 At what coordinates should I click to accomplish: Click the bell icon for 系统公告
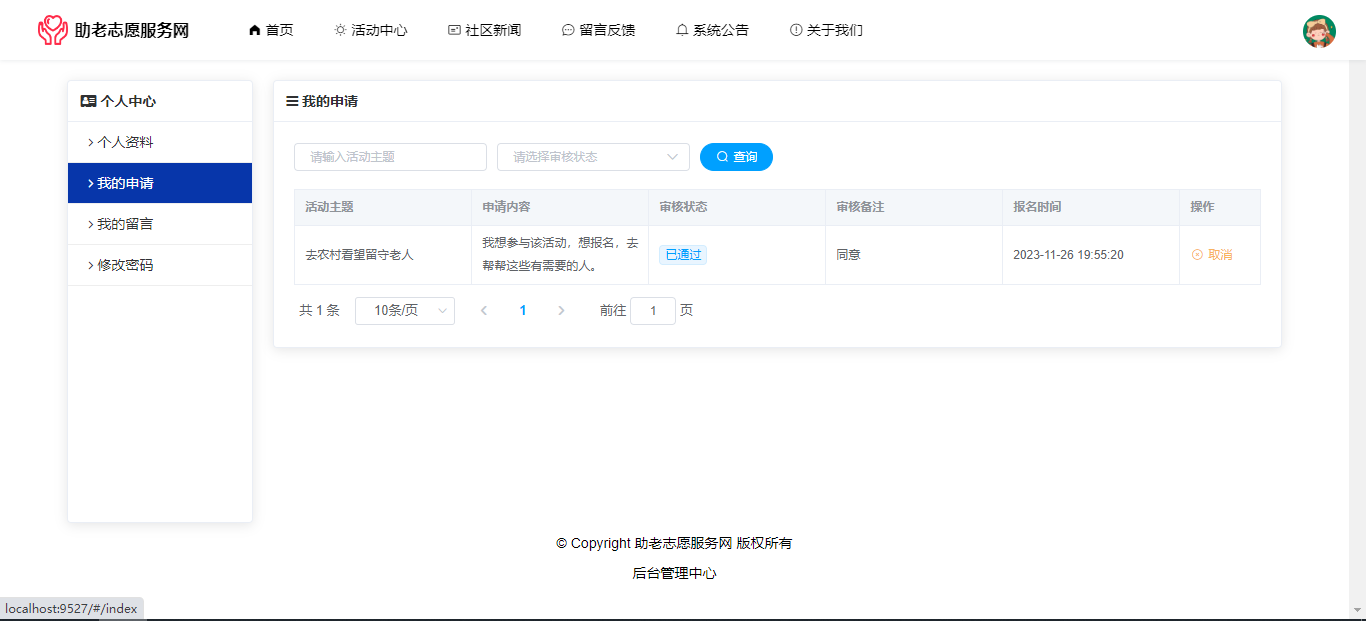click(682, 30)
